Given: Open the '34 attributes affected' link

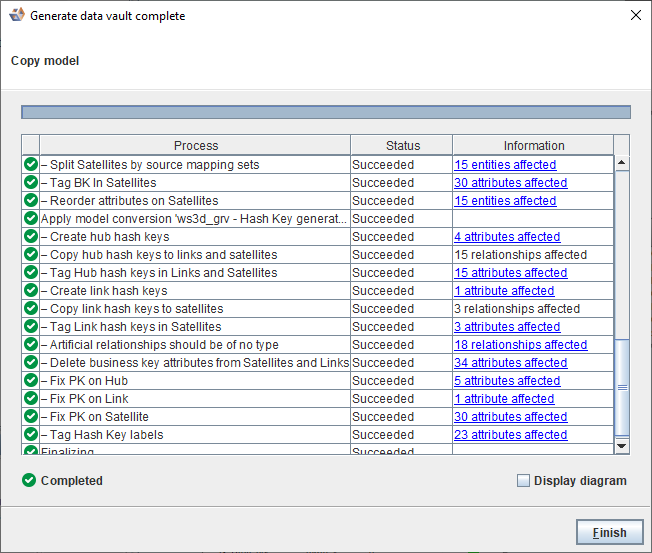Looking at the screenshot, I should [x=510, y=363].
